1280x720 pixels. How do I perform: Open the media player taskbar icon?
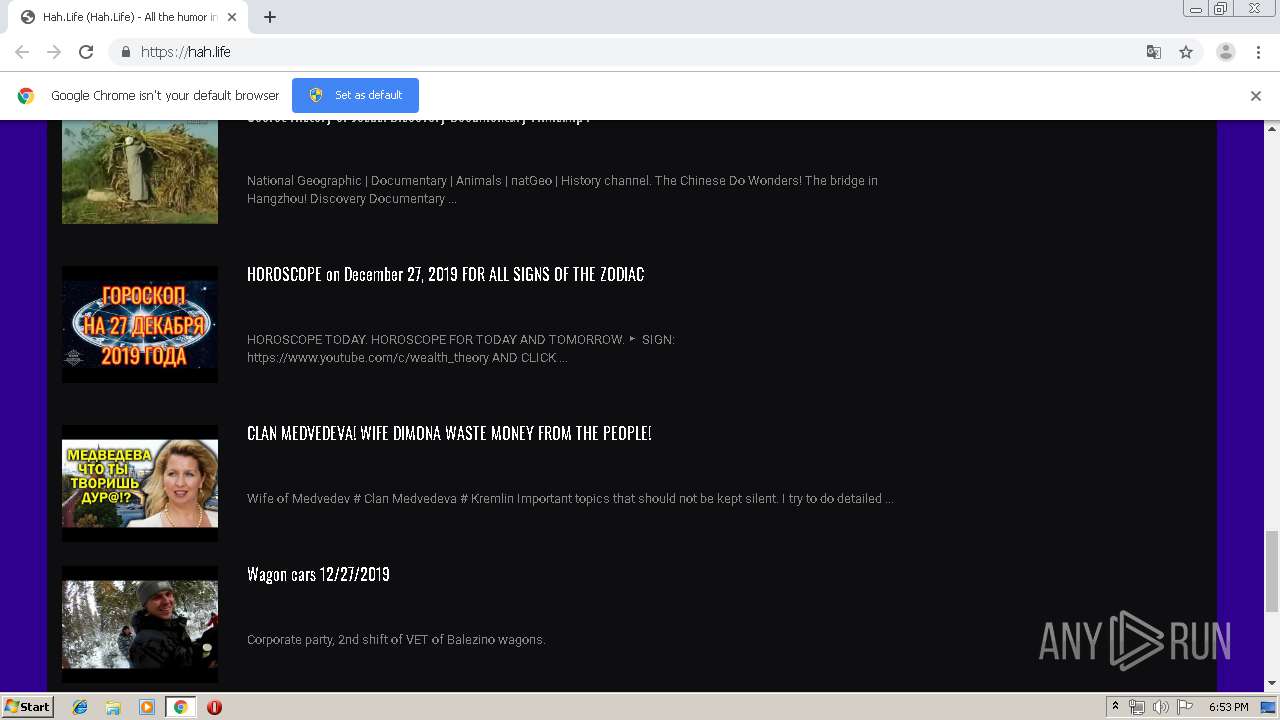pos(147,707)
